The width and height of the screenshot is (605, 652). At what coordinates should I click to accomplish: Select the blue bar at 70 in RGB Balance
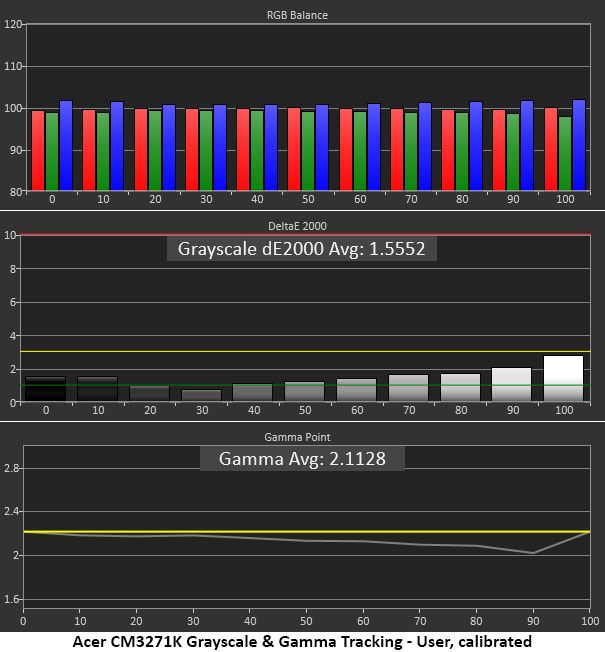425,147
